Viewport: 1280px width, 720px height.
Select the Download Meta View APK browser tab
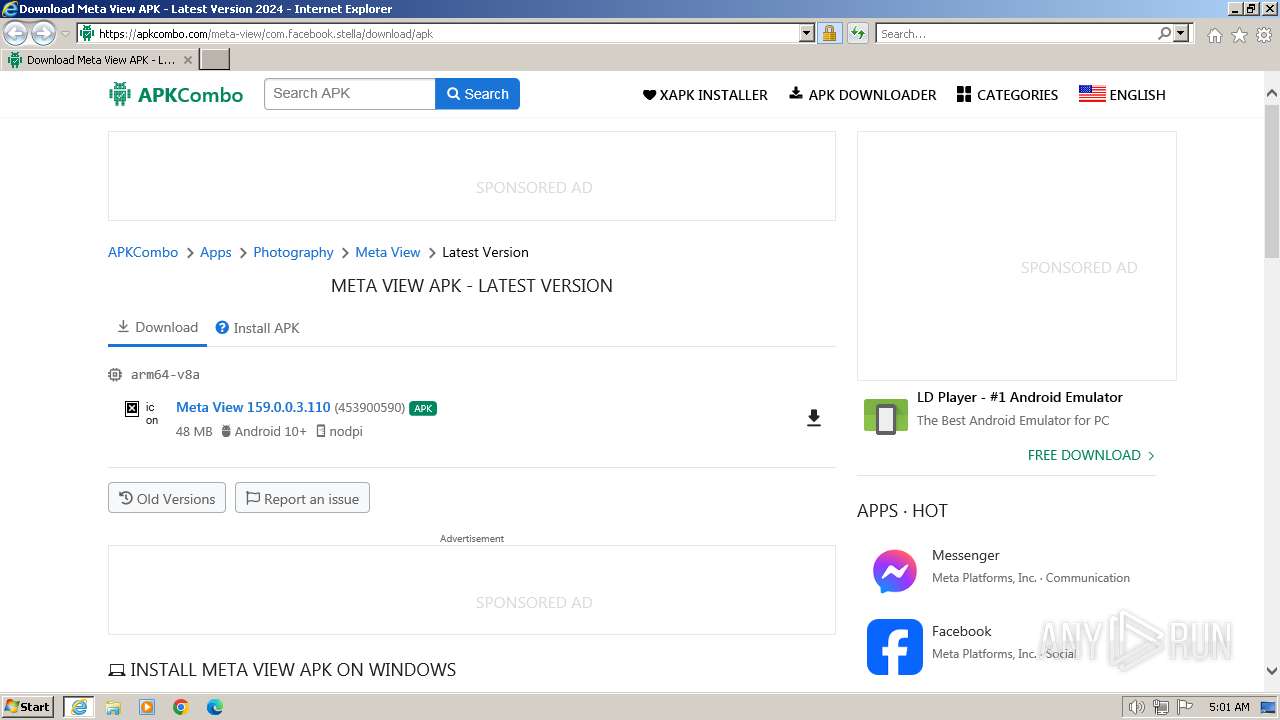pyautogui.click(x=100, y=59)
